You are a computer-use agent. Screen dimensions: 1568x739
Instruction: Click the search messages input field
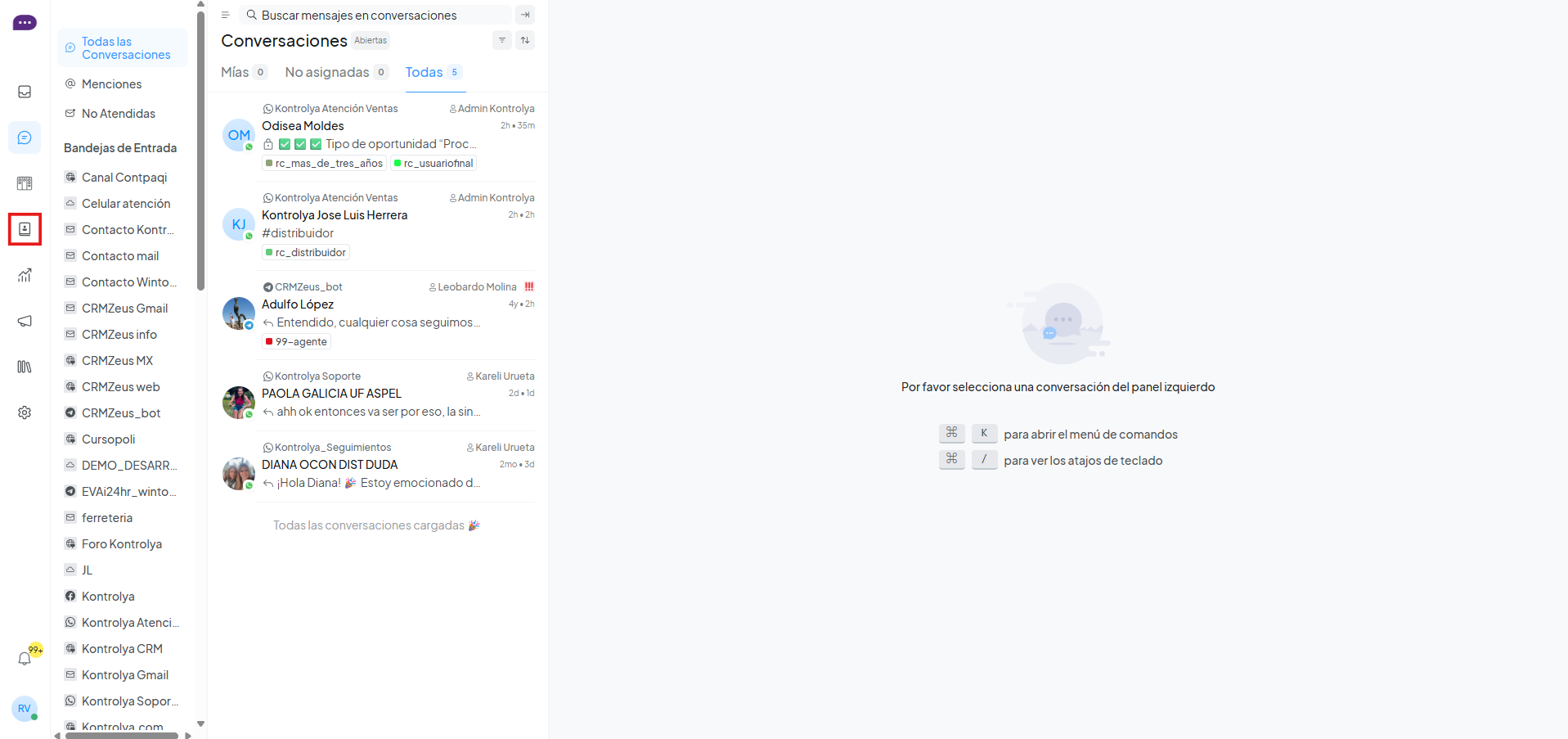point(376,15)
